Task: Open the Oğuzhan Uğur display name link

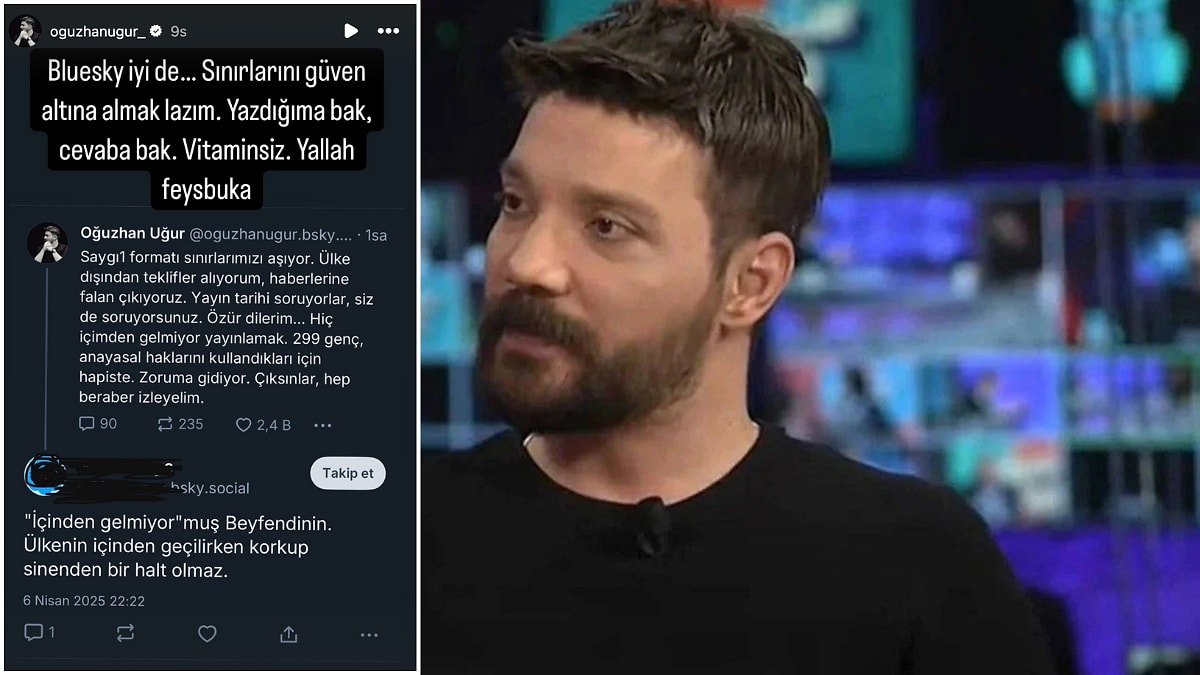Action: coord(132,234)
